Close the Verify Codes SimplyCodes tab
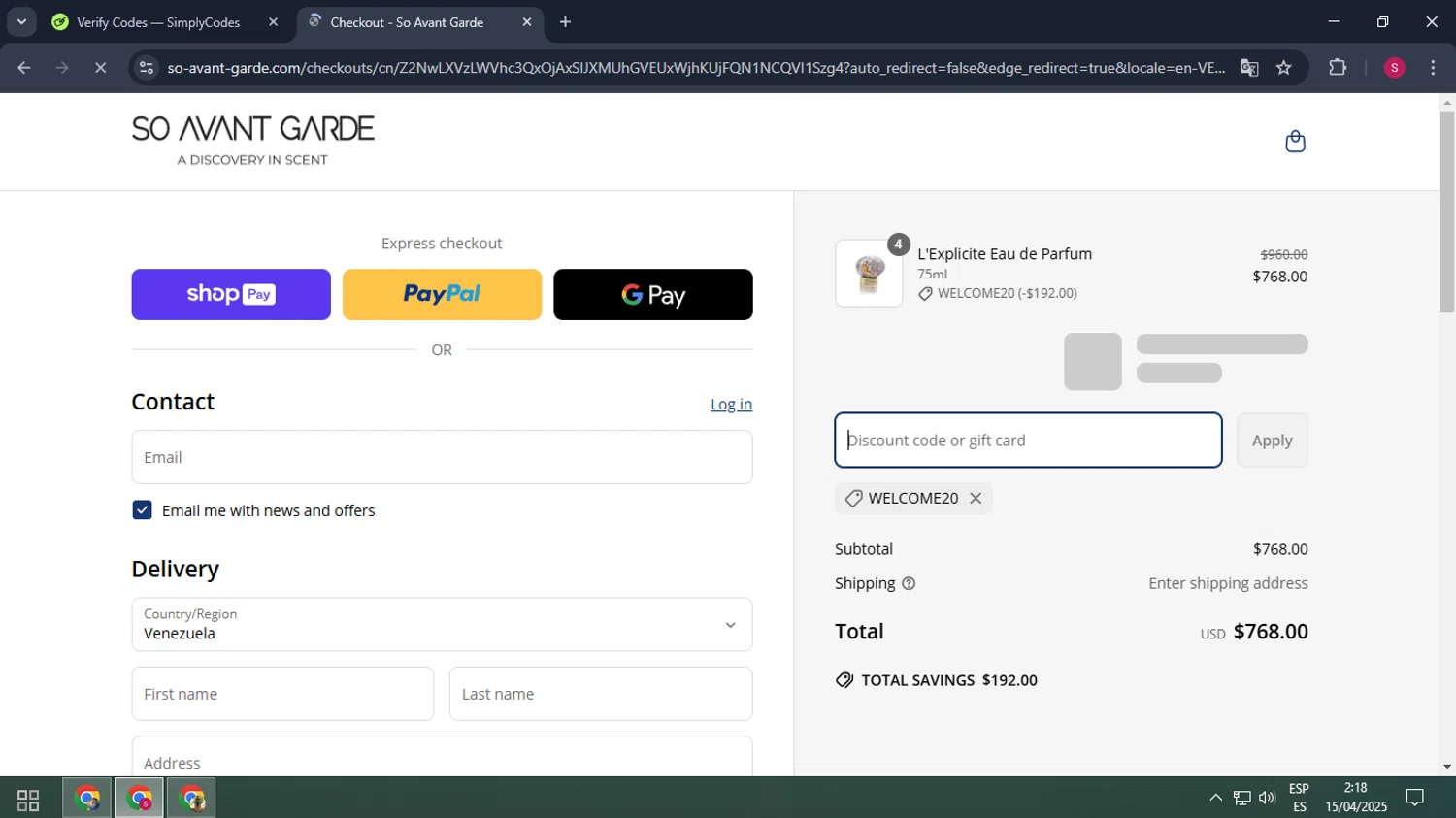 tap(273, 22)
